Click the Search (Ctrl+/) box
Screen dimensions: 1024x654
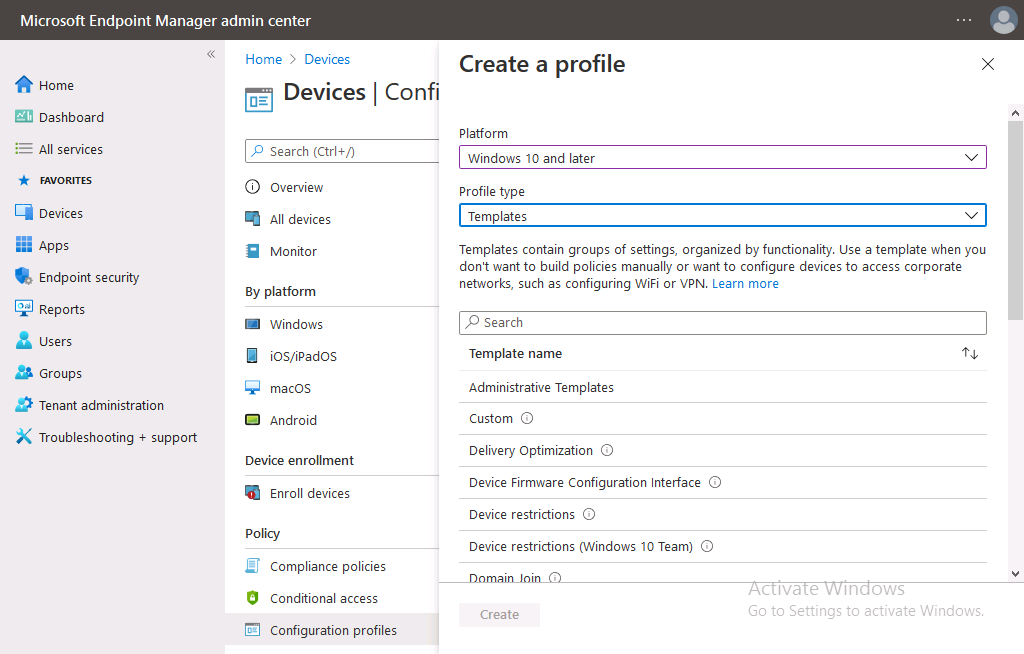pos(342,151)
